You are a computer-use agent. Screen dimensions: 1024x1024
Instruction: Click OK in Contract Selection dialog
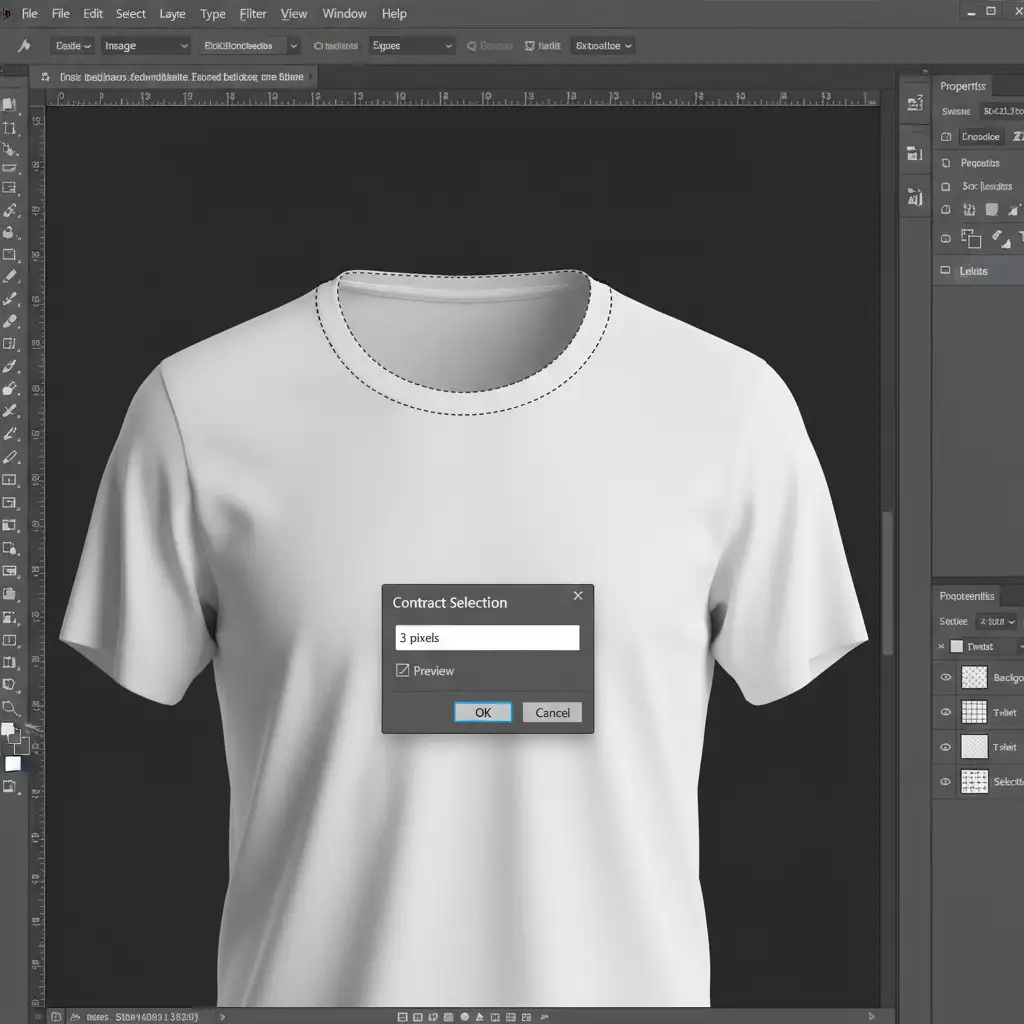click(483, 712)
